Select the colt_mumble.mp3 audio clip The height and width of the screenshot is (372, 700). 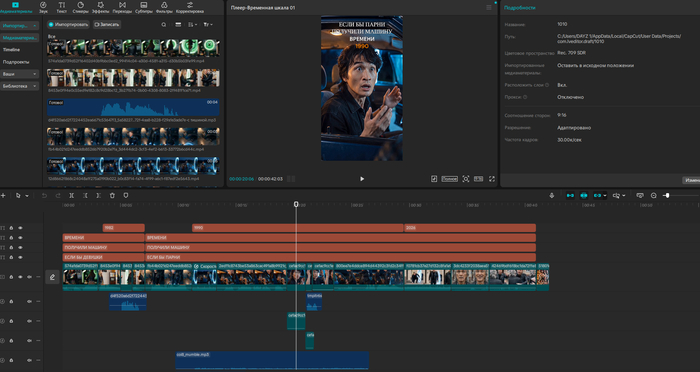272,360
